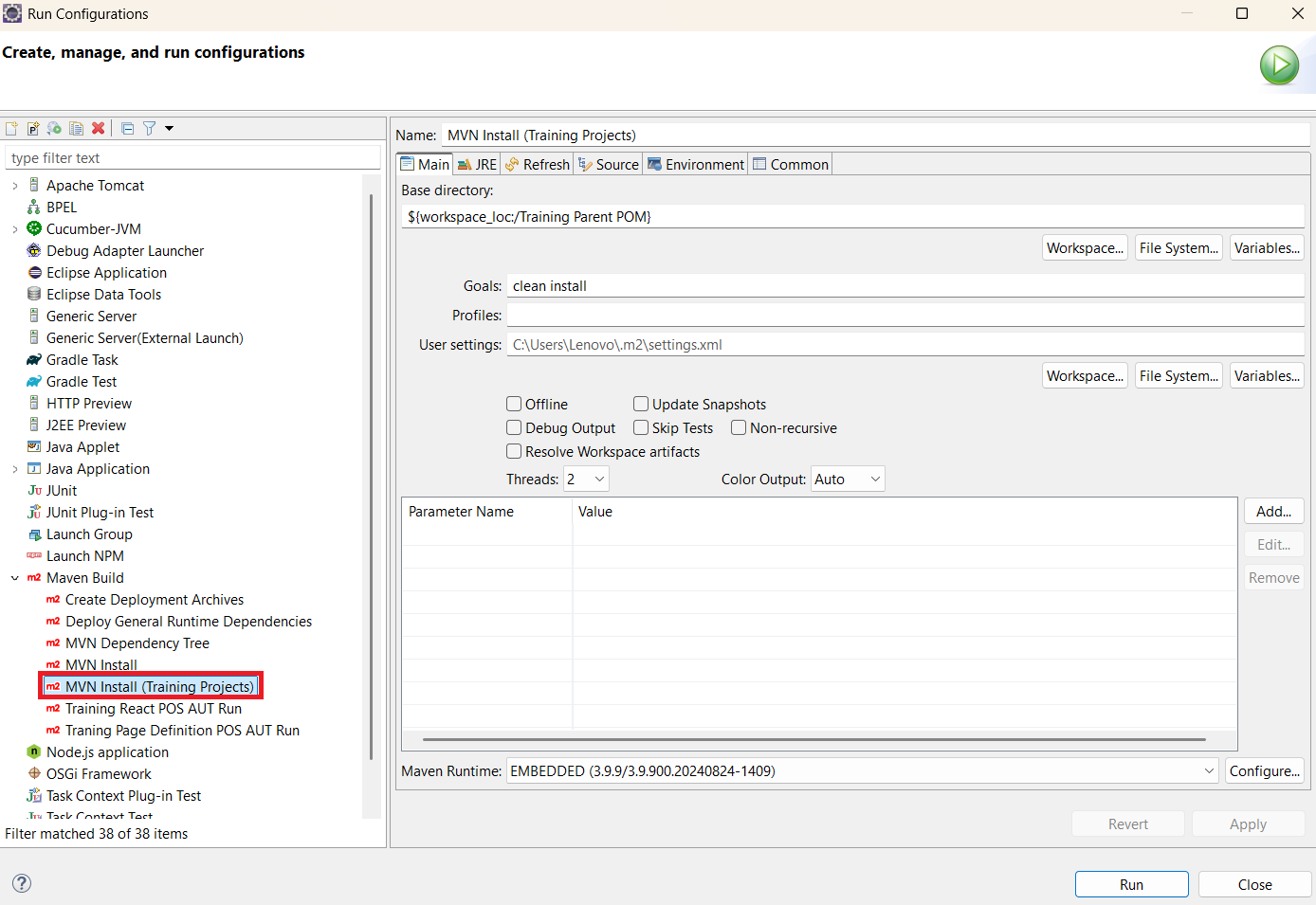1316x905 pixels.
Task: Open the filter options dropdown arrow
Action: [x=169, y=128]
